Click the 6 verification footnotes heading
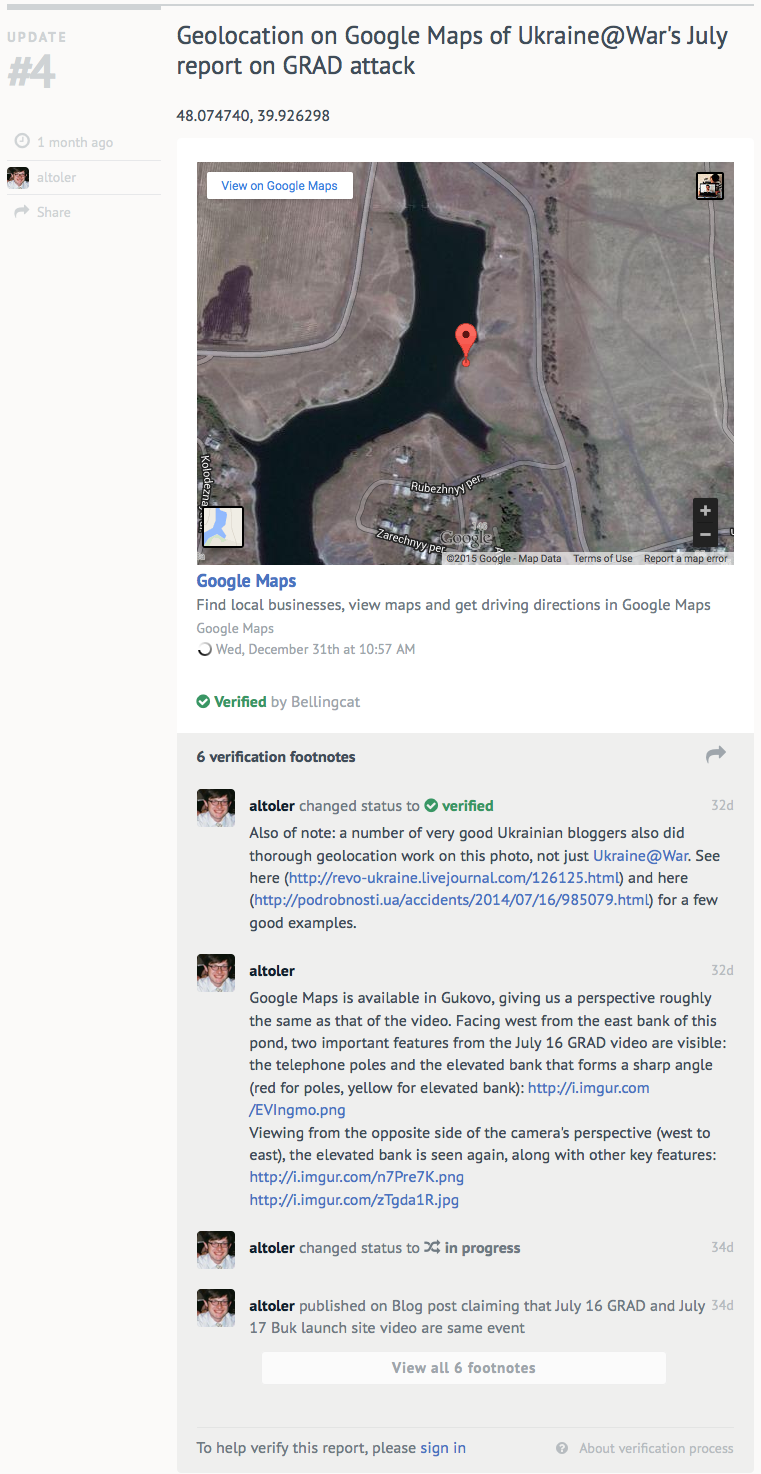 [x=276, y=757]
